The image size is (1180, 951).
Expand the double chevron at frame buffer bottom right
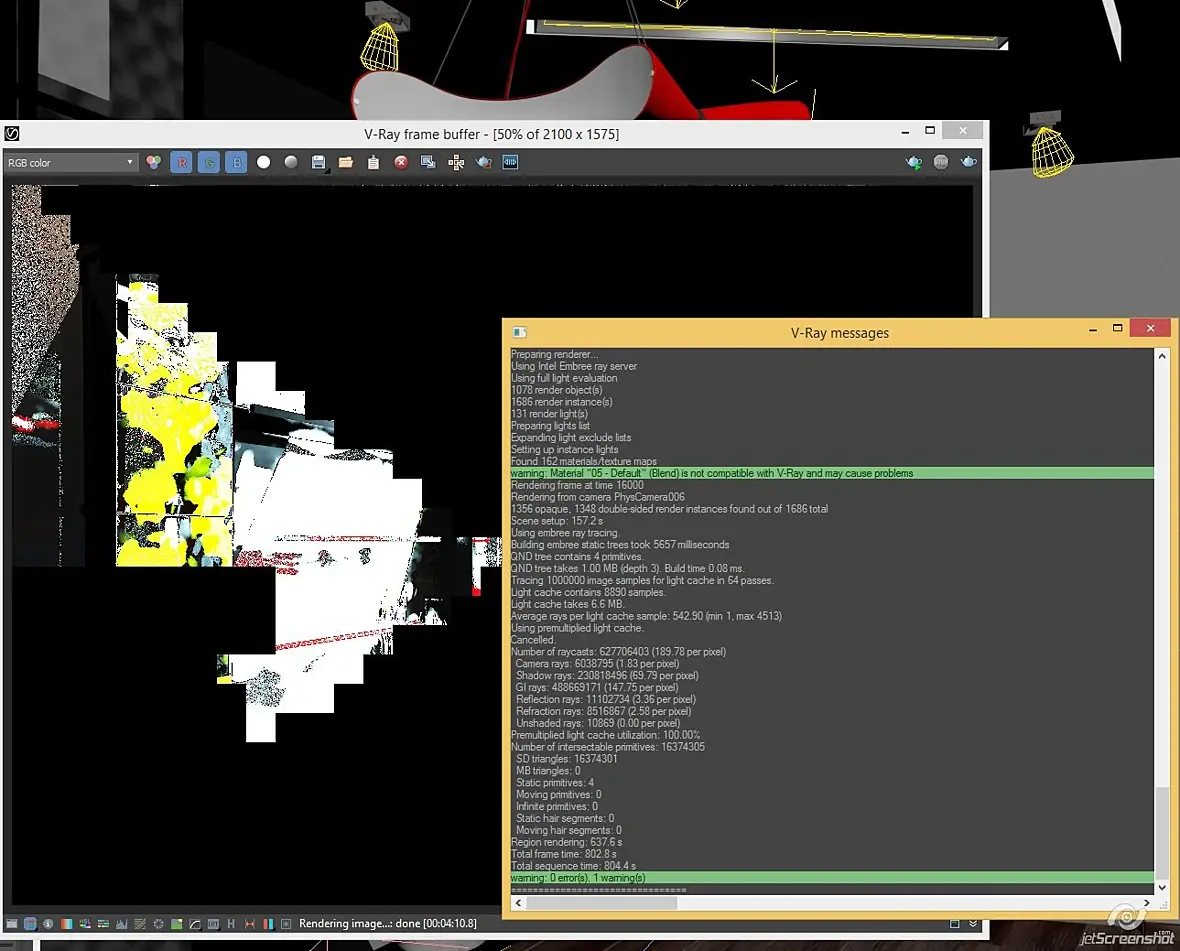tap(973, 923)
